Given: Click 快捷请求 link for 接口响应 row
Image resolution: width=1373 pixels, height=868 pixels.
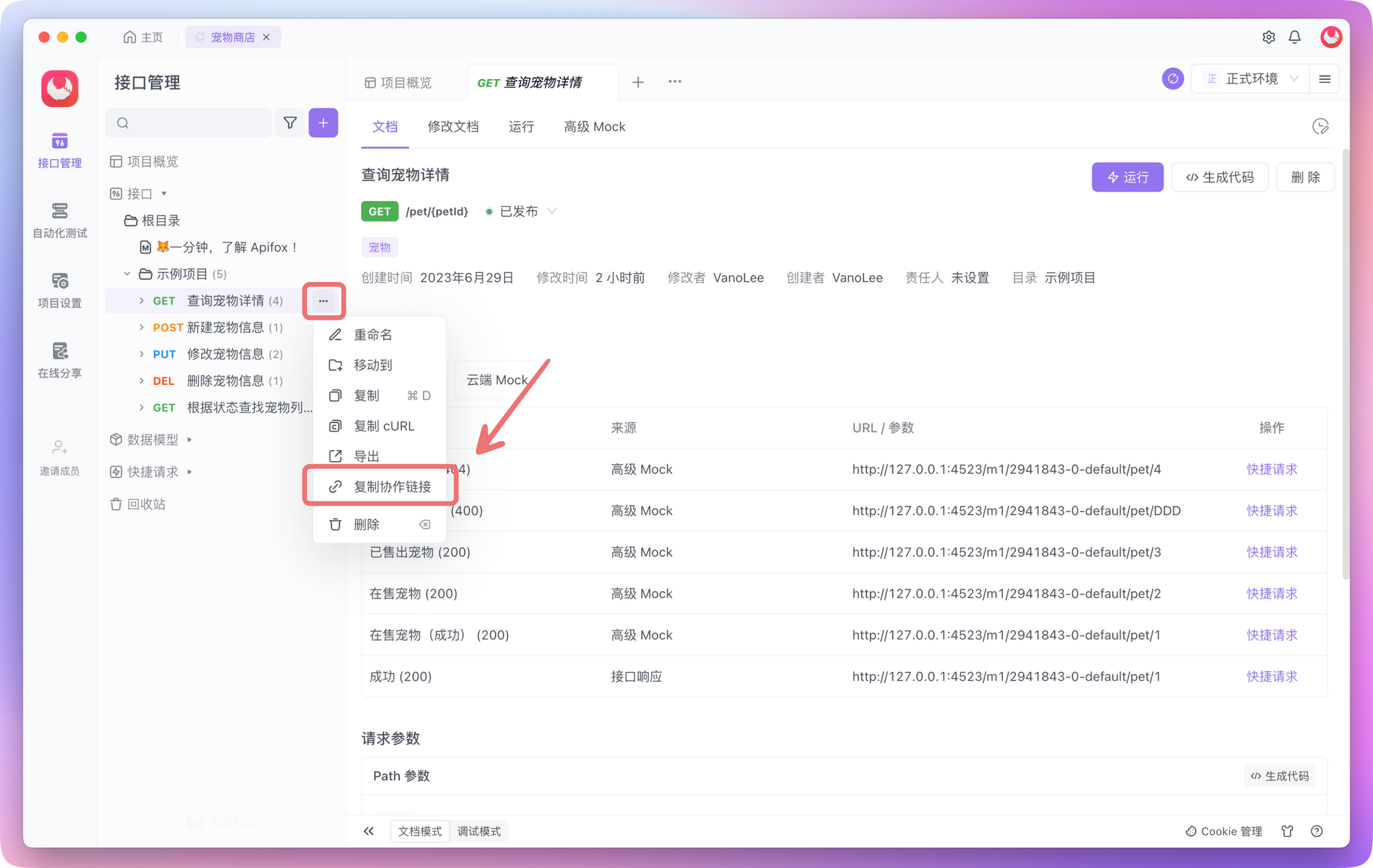Looking at the screenshot, I should click(x=1271, y=677).
